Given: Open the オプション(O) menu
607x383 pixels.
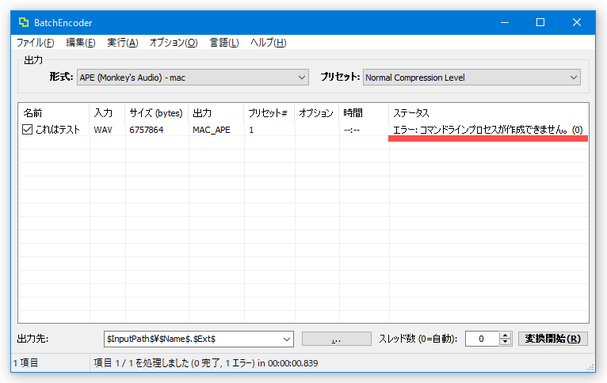Looking at the screenshot, I should pyautogui.click(x=173, y=43).
